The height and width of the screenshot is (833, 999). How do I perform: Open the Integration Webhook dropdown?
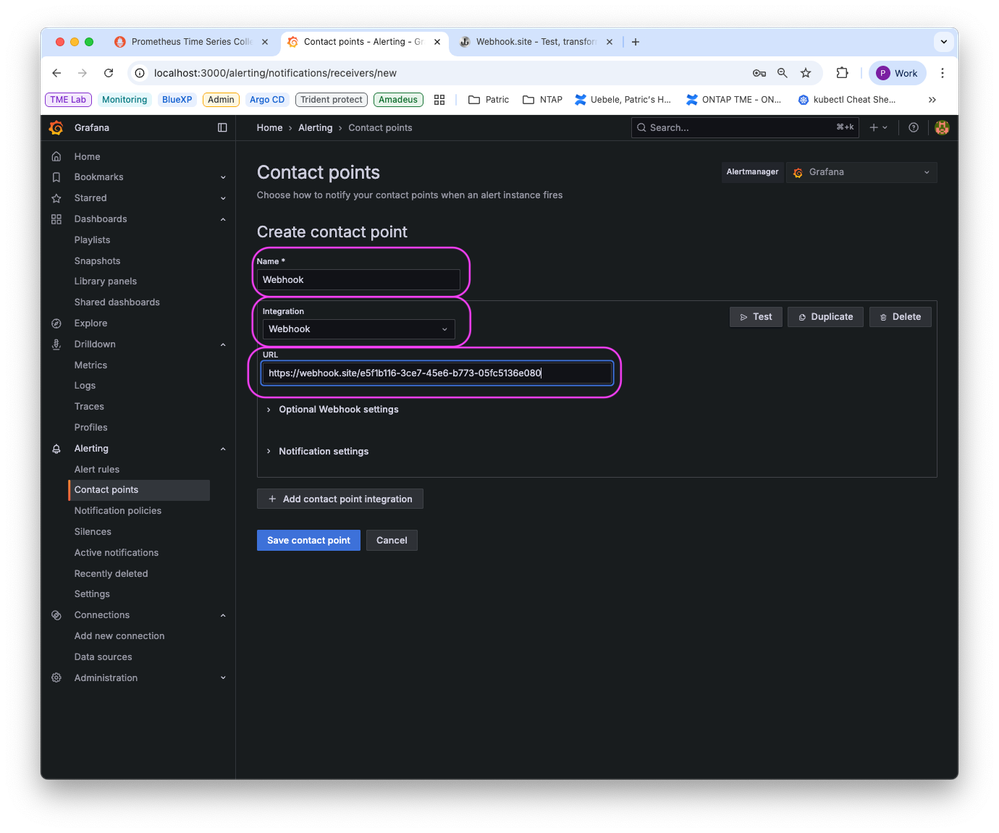[358, 329]
